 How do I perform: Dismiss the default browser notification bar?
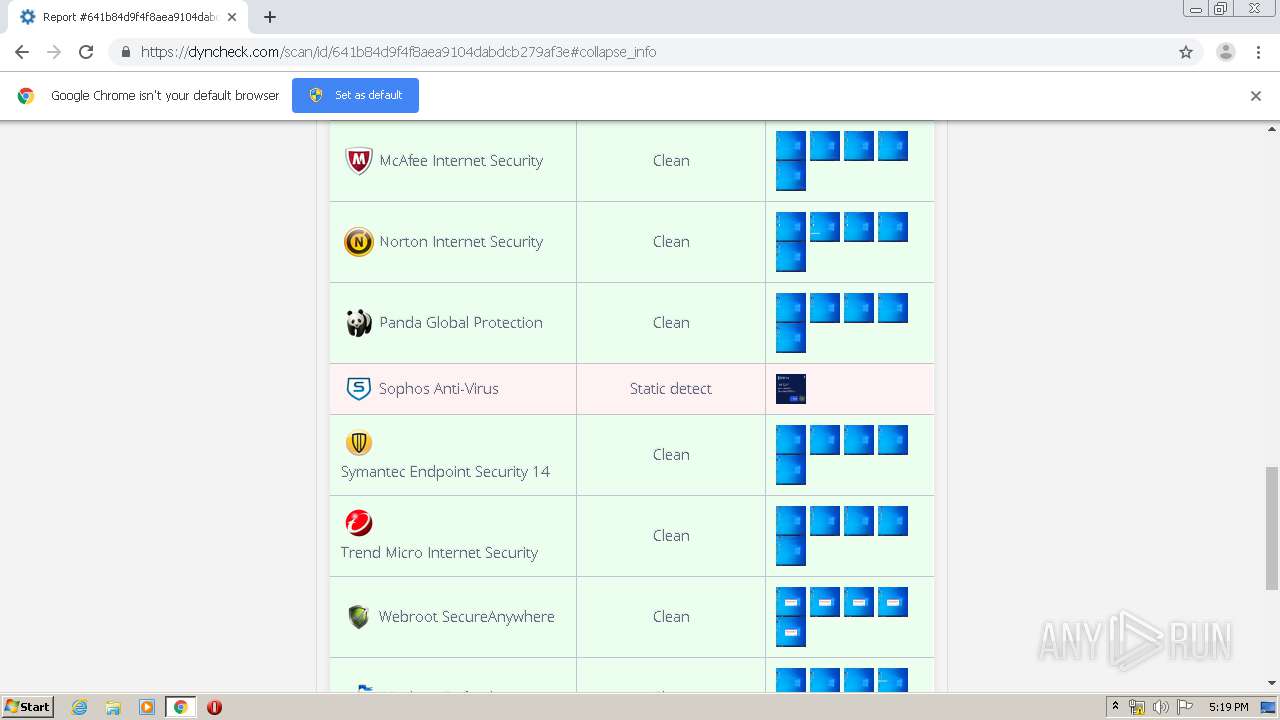pyautogui.click(x=1256, y=96)
